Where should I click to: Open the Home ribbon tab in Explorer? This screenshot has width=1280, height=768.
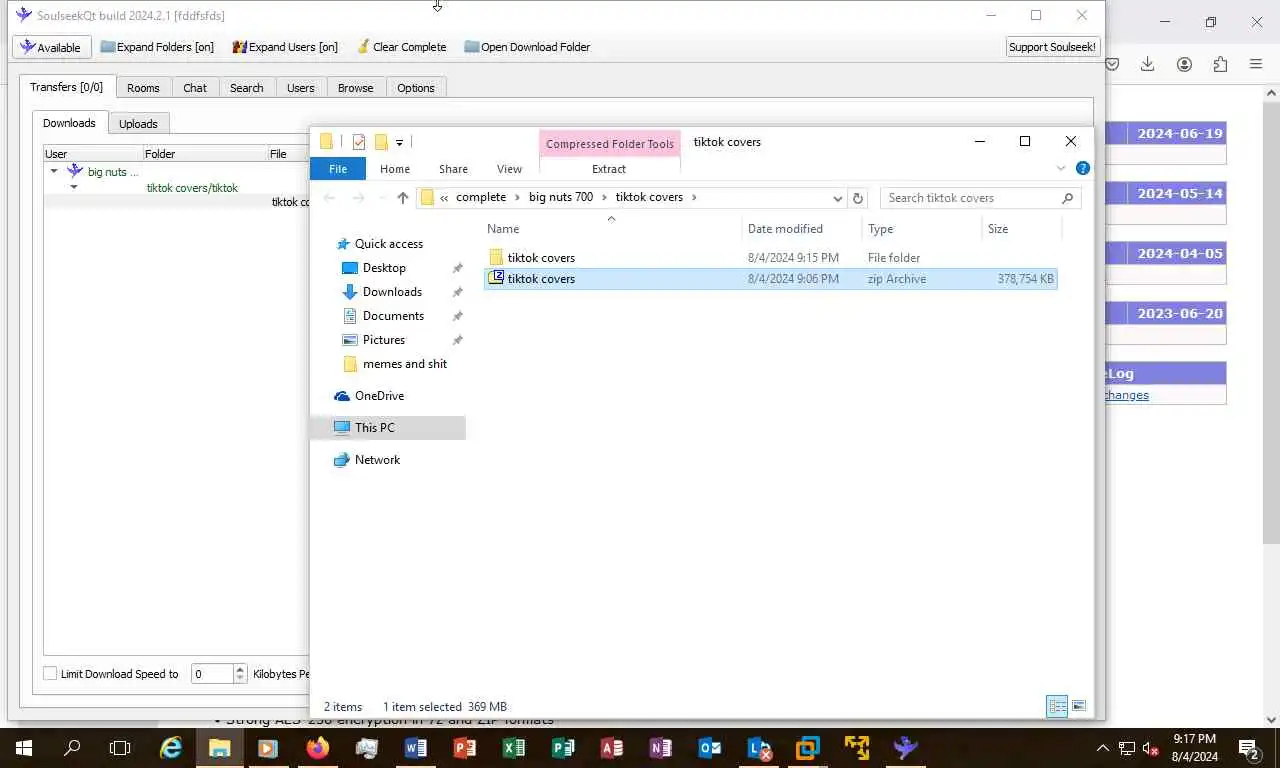pyautogui.click(x=395, y=169)
